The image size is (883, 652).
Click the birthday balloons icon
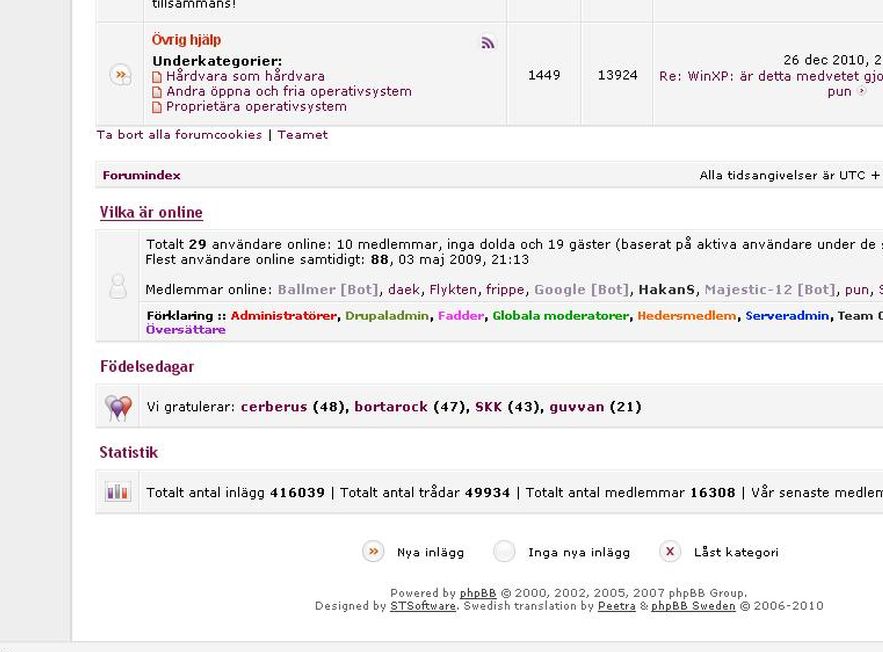tap(118, 407)
